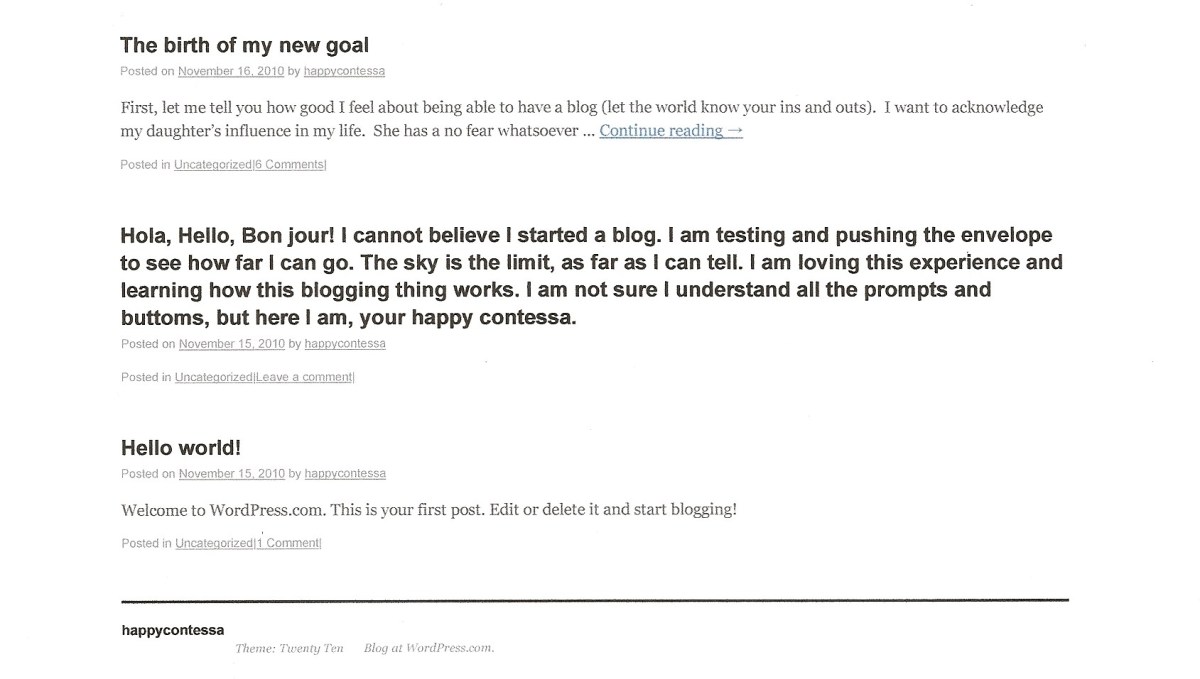
Task: Open Uncategorized category beside "6 Comments"
Action: (x=212, y=164)
